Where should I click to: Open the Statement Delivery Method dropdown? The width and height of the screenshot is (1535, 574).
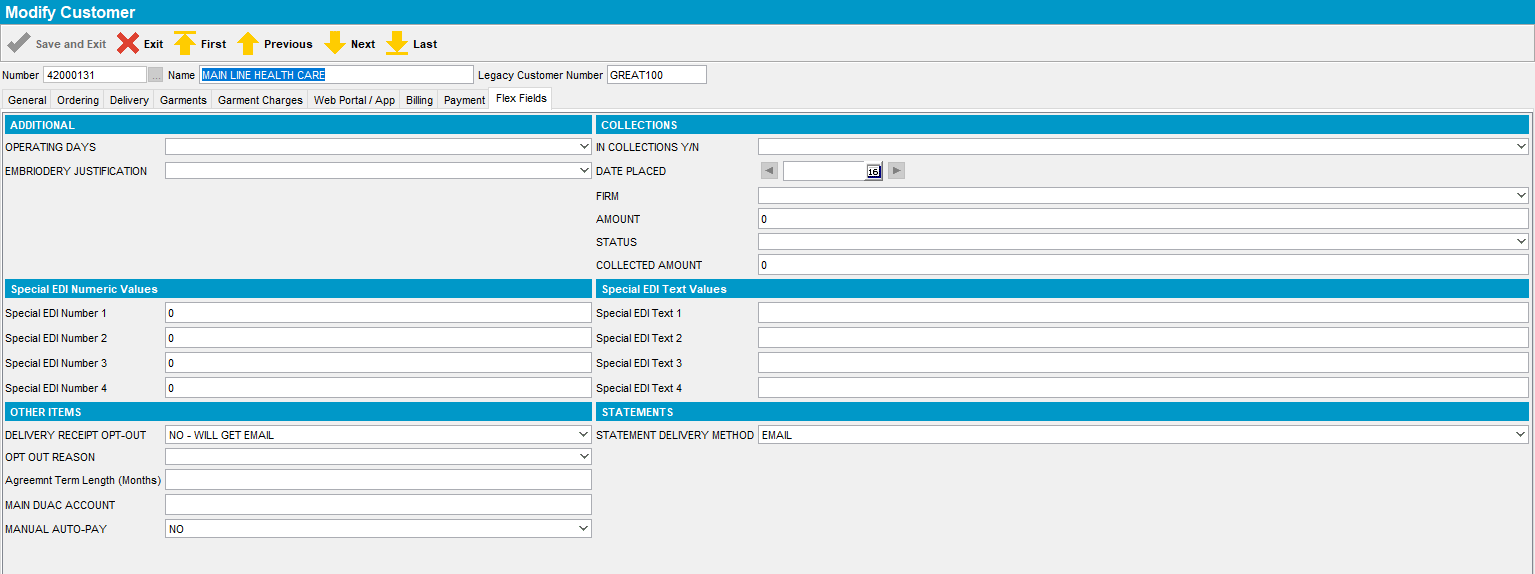coord(1521,435)
